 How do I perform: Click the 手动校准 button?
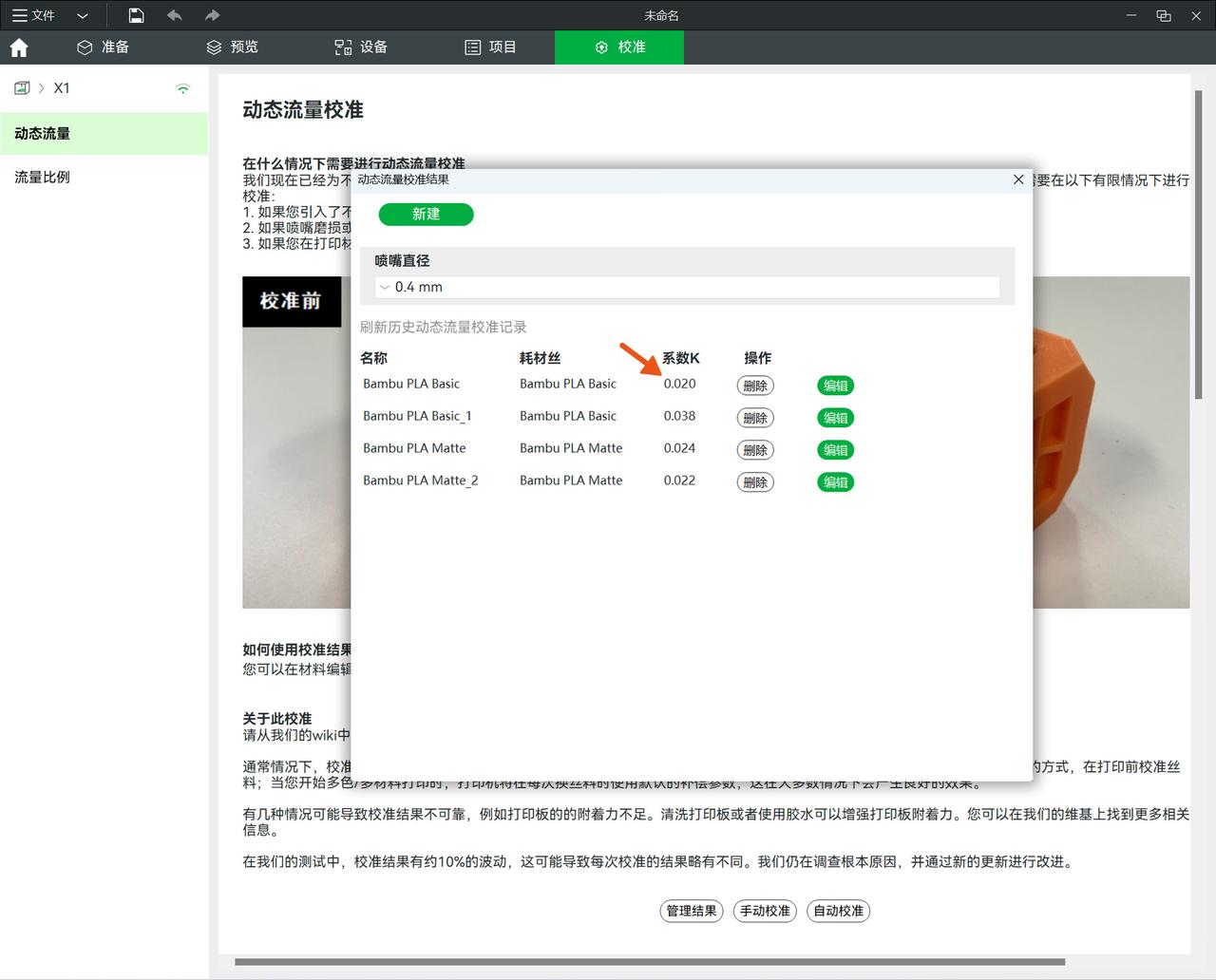pyautogui.click(x=765, y=911)
